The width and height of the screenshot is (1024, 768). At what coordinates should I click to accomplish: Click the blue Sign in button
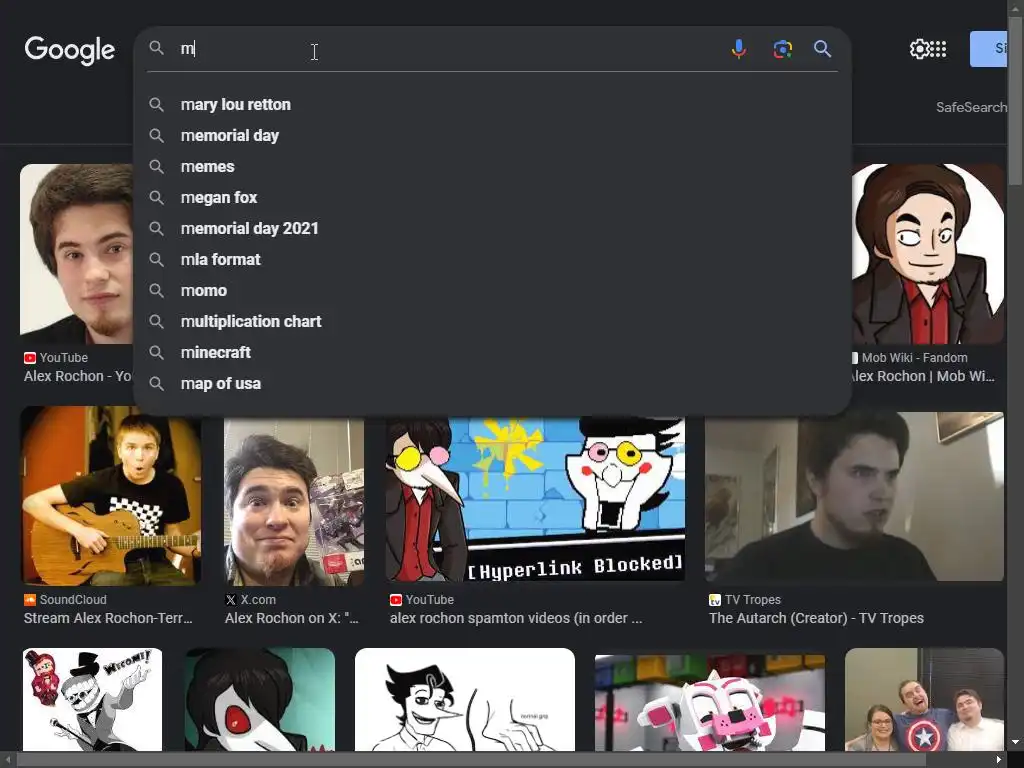[989, 49]
